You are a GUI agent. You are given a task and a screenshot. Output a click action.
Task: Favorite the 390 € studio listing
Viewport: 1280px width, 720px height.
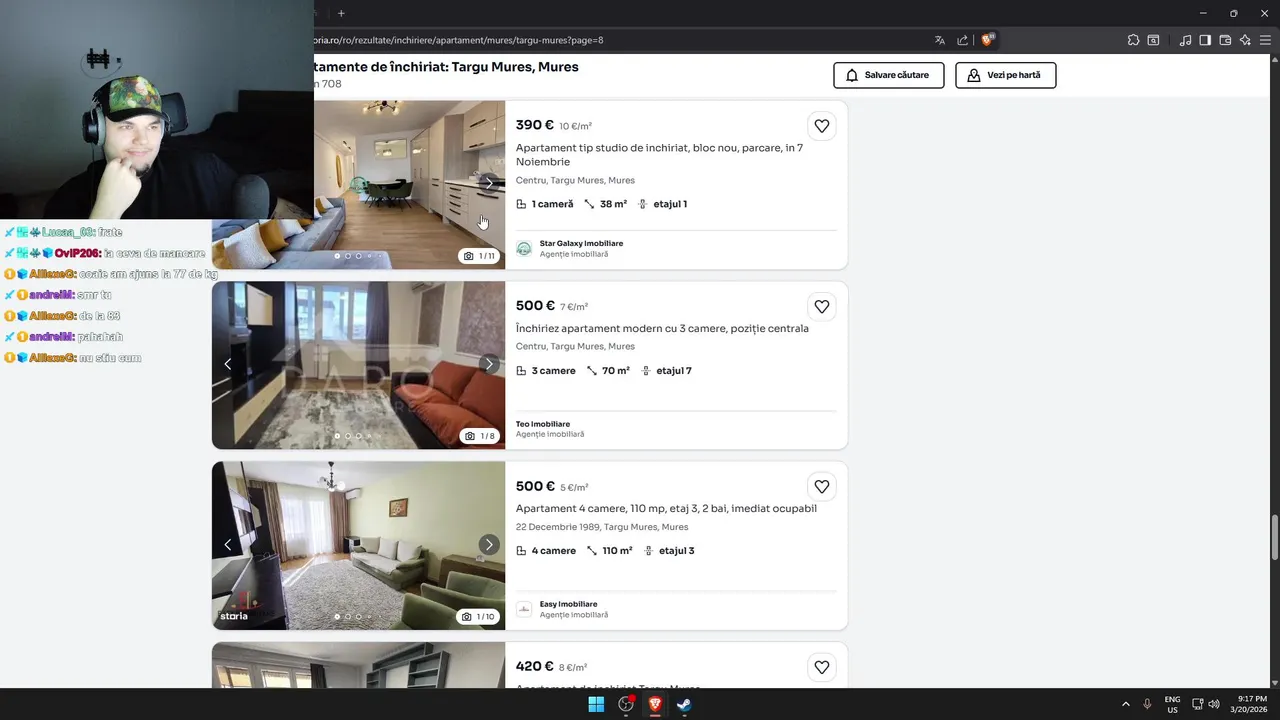[821, 126]
